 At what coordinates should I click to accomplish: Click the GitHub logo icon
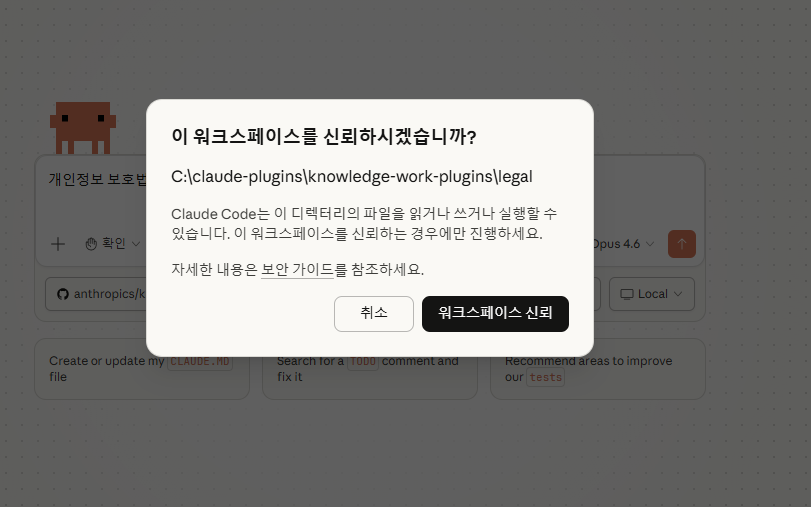63,294
